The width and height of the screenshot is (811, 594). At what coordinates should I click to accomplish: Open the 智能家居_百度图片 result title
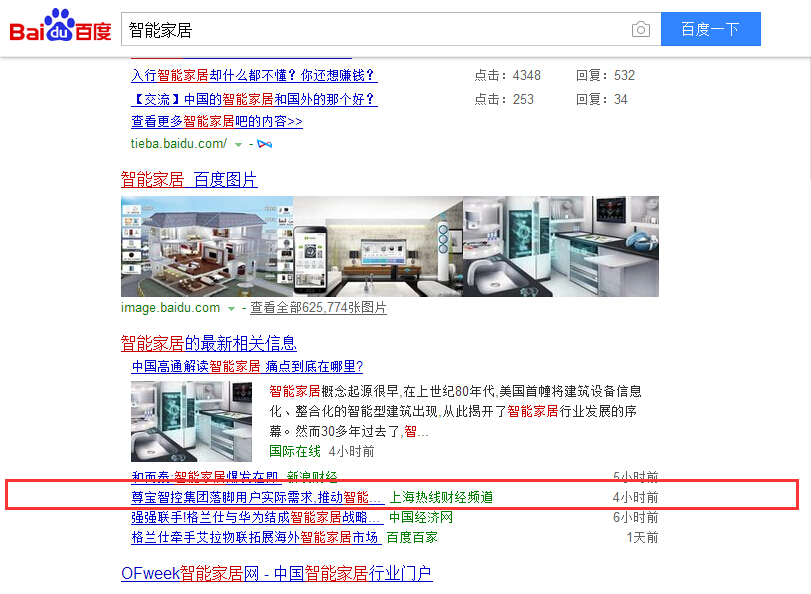point(189,180)
